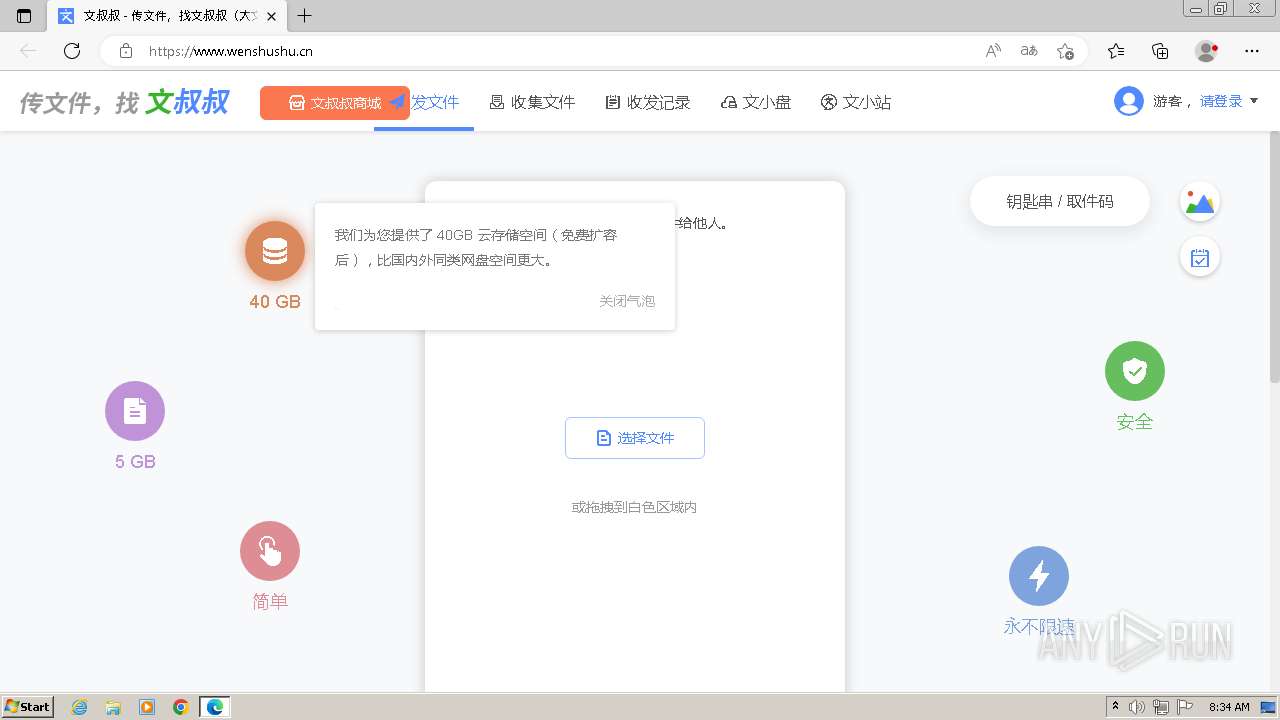This screenshot has width=1280, height=720.
Task: Switch to the 发文件 tab
Action: pos(425,102)
